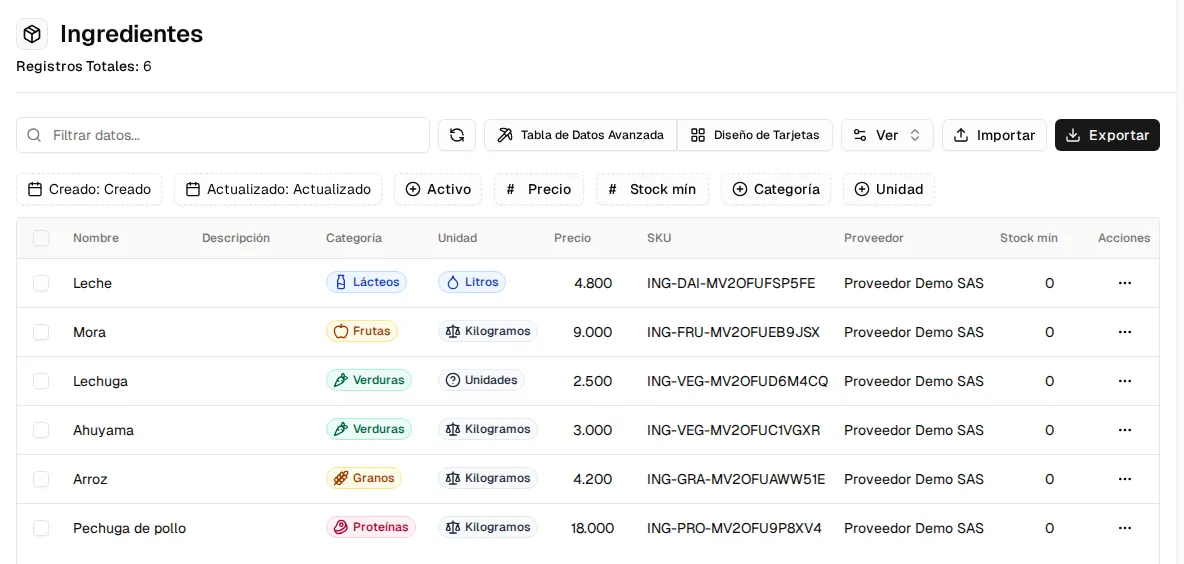Click the Ahuyama name cell
Screen dimensions: 1184x564
click(103, 430)
